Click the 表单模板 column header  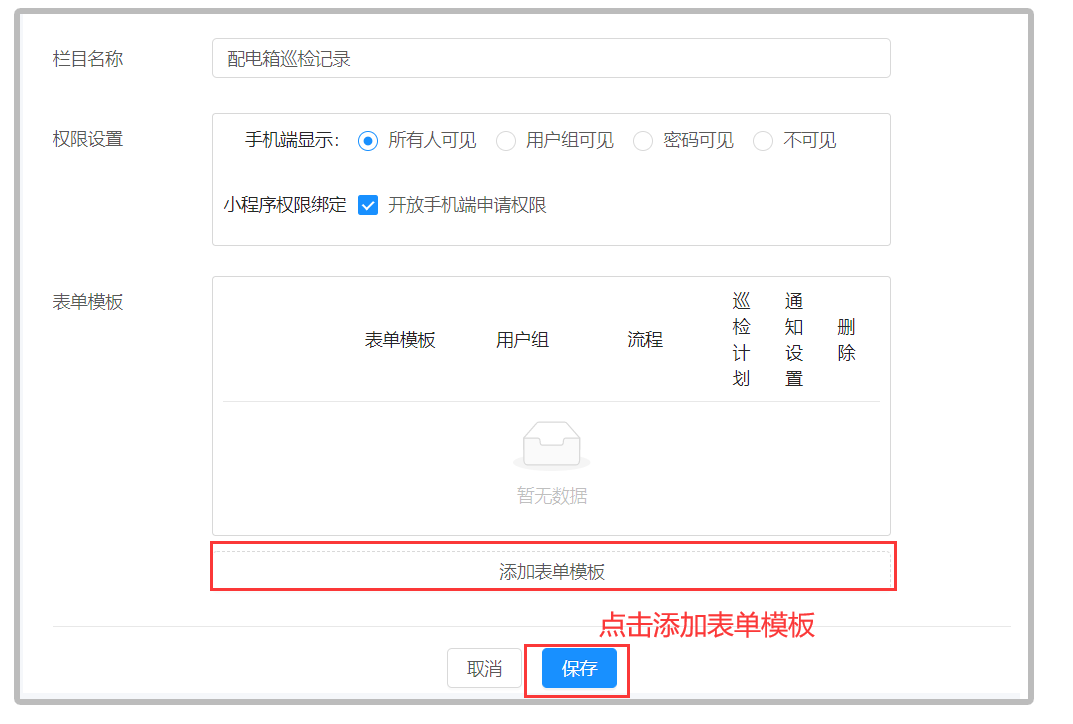tap(401, 339)
